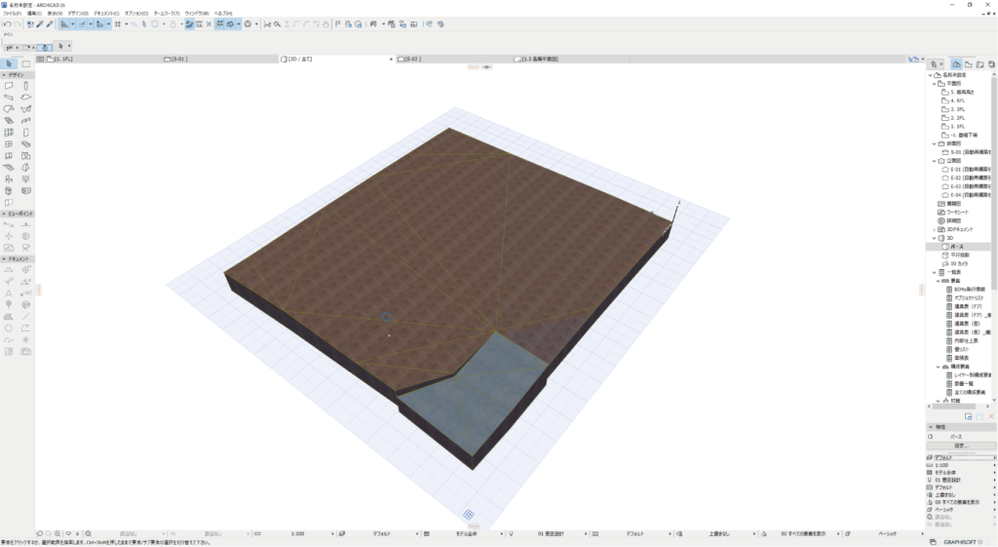Select the Camera tool under ビューポイント

tap(26, 248)
